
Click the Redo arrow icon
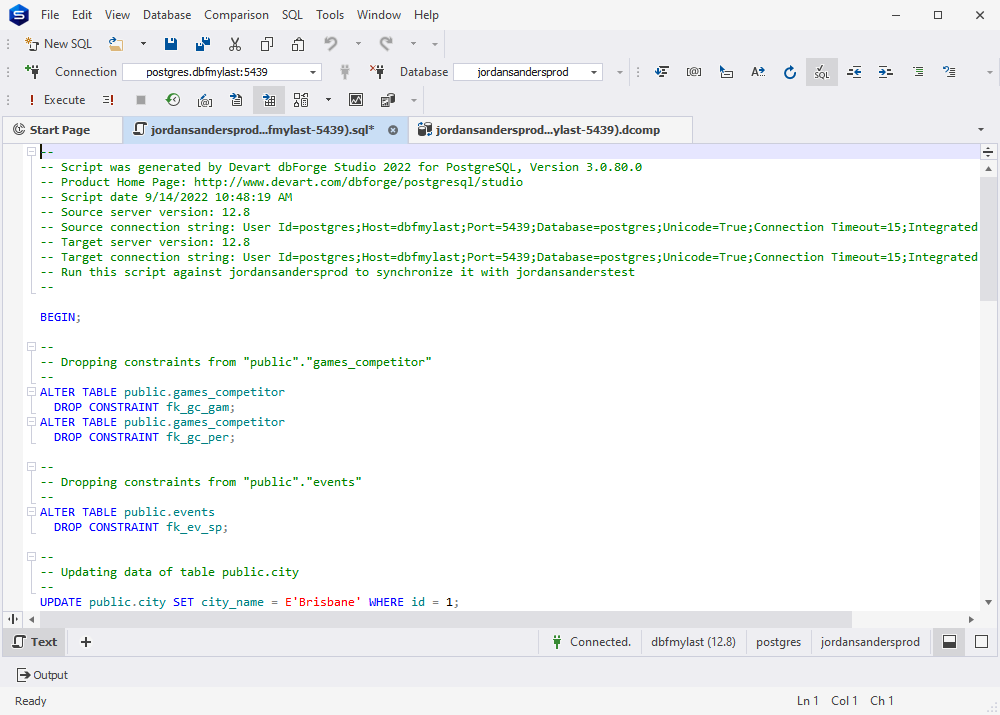coord(386,44)
